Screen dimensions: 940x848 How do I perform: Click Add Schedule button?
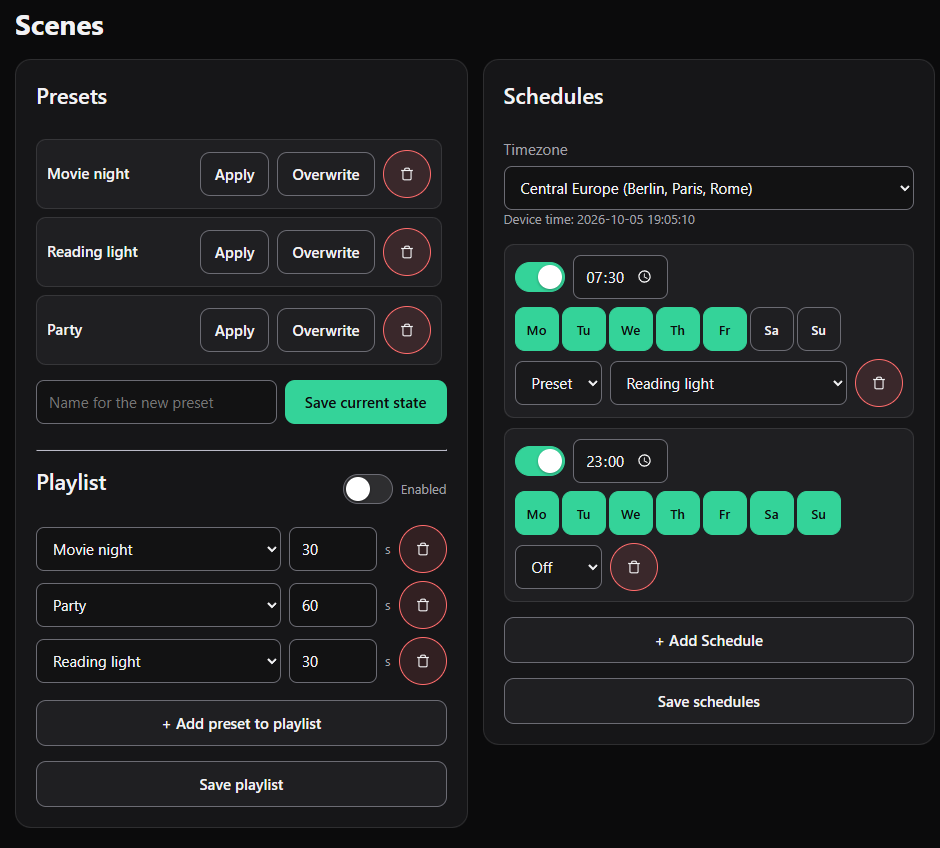pos(709,640)
